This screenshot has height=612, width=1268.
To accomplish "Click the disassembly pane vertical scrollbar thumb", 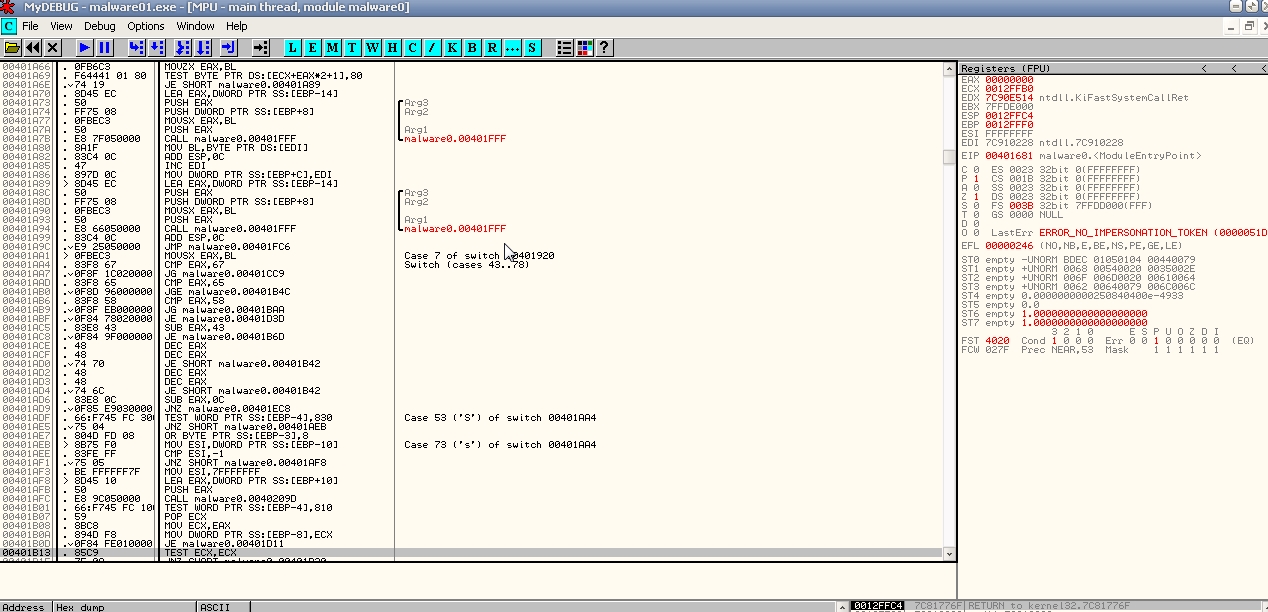I will pyautogui.click(x=949, y=157).
